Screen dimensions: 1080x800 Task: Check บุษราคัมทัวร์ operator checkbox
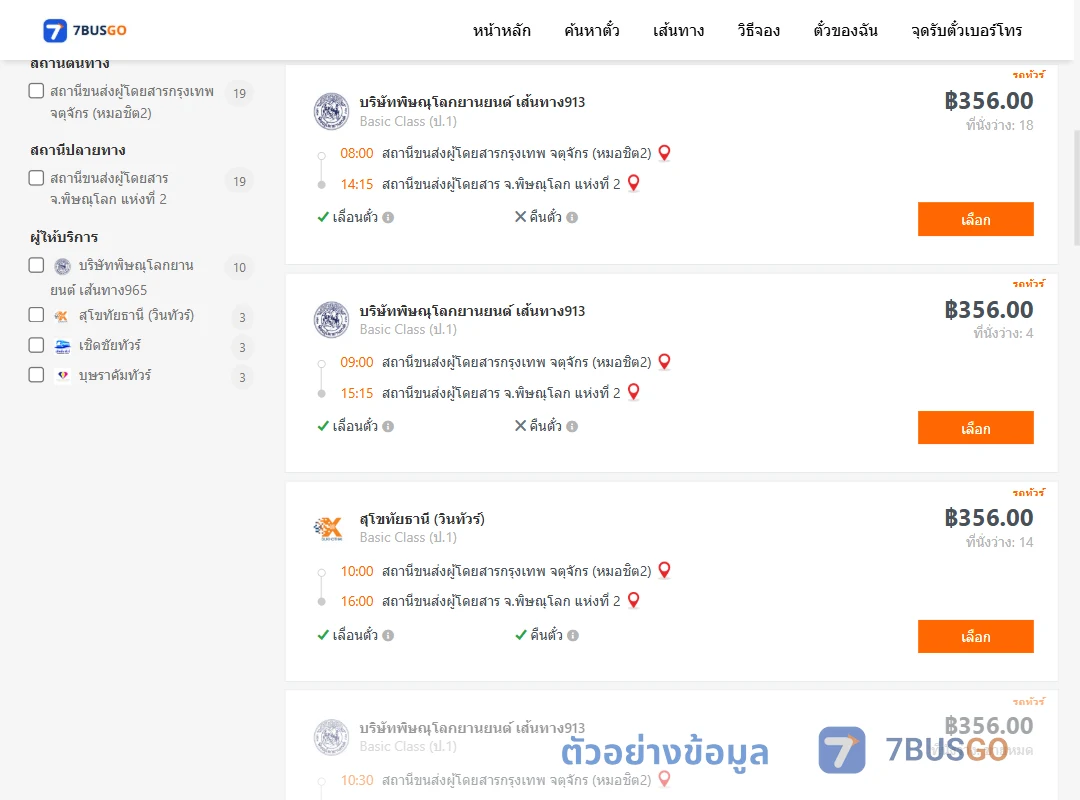pos(37,375)
